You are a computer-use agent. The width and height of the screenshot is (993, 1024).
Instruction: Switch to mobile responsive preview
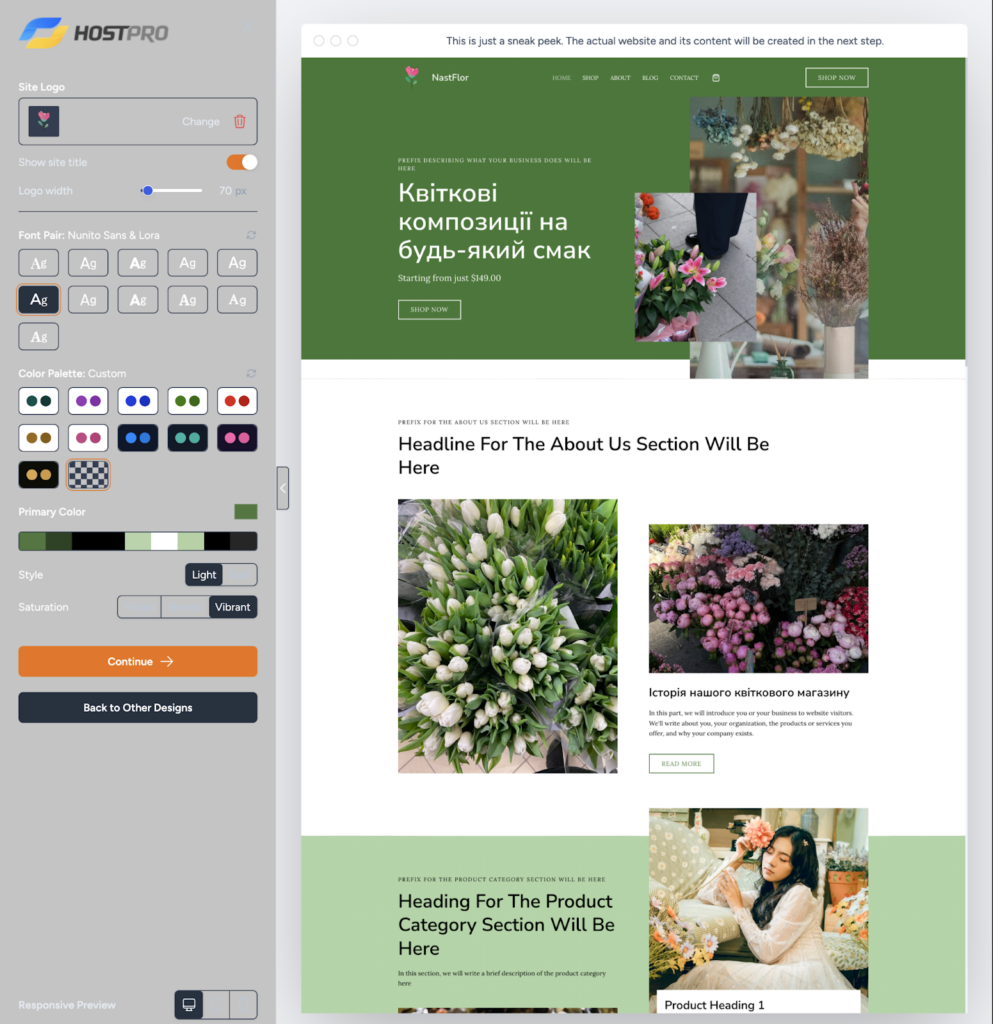[244, 1004]
